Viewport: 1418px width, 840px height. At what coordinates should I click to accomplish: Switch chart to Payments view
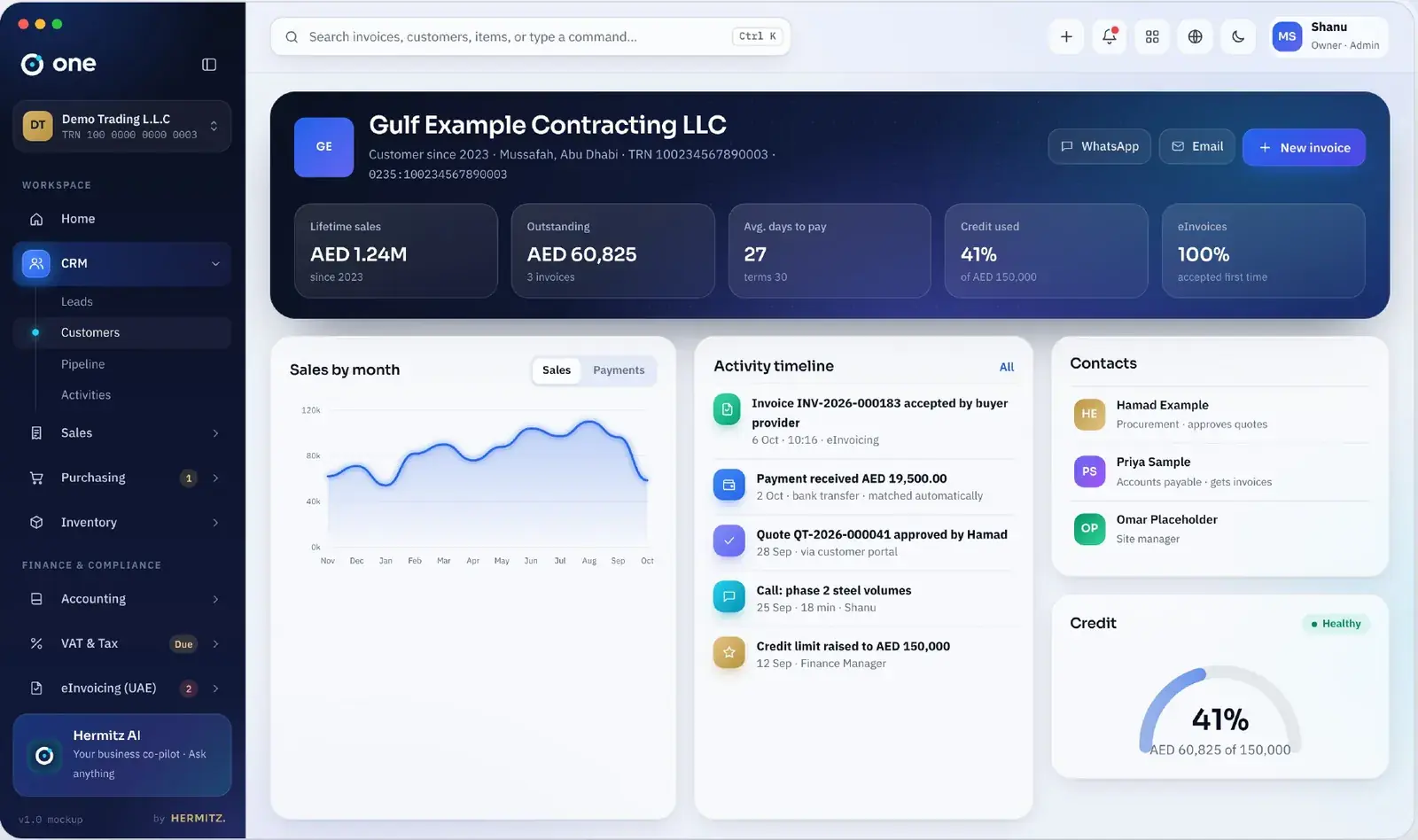tap(619, 370)
